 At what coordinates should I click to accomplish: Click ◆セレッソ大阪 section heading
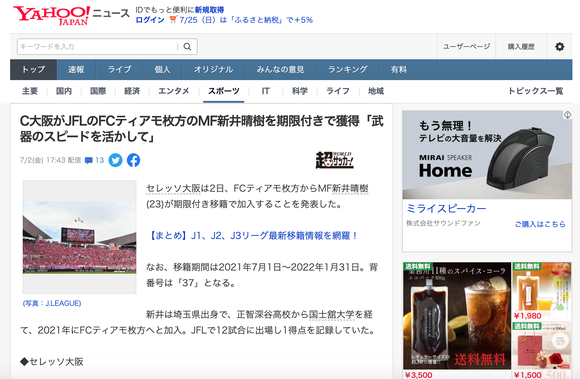[x=52, y=361]
